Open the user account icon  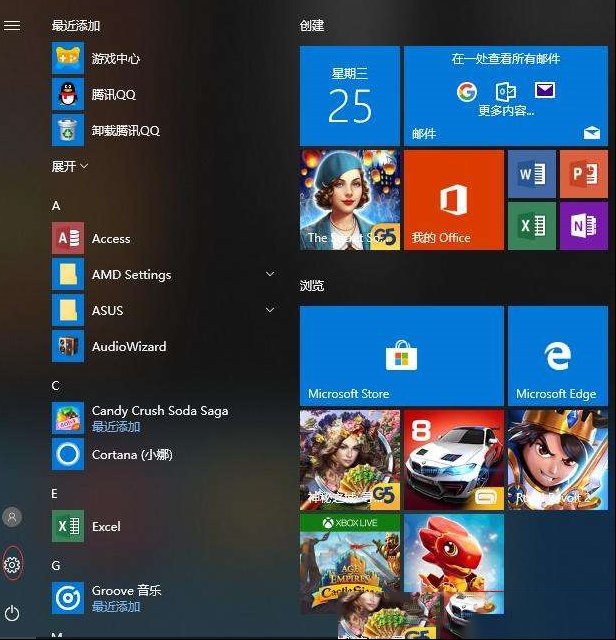coord(12,517)
